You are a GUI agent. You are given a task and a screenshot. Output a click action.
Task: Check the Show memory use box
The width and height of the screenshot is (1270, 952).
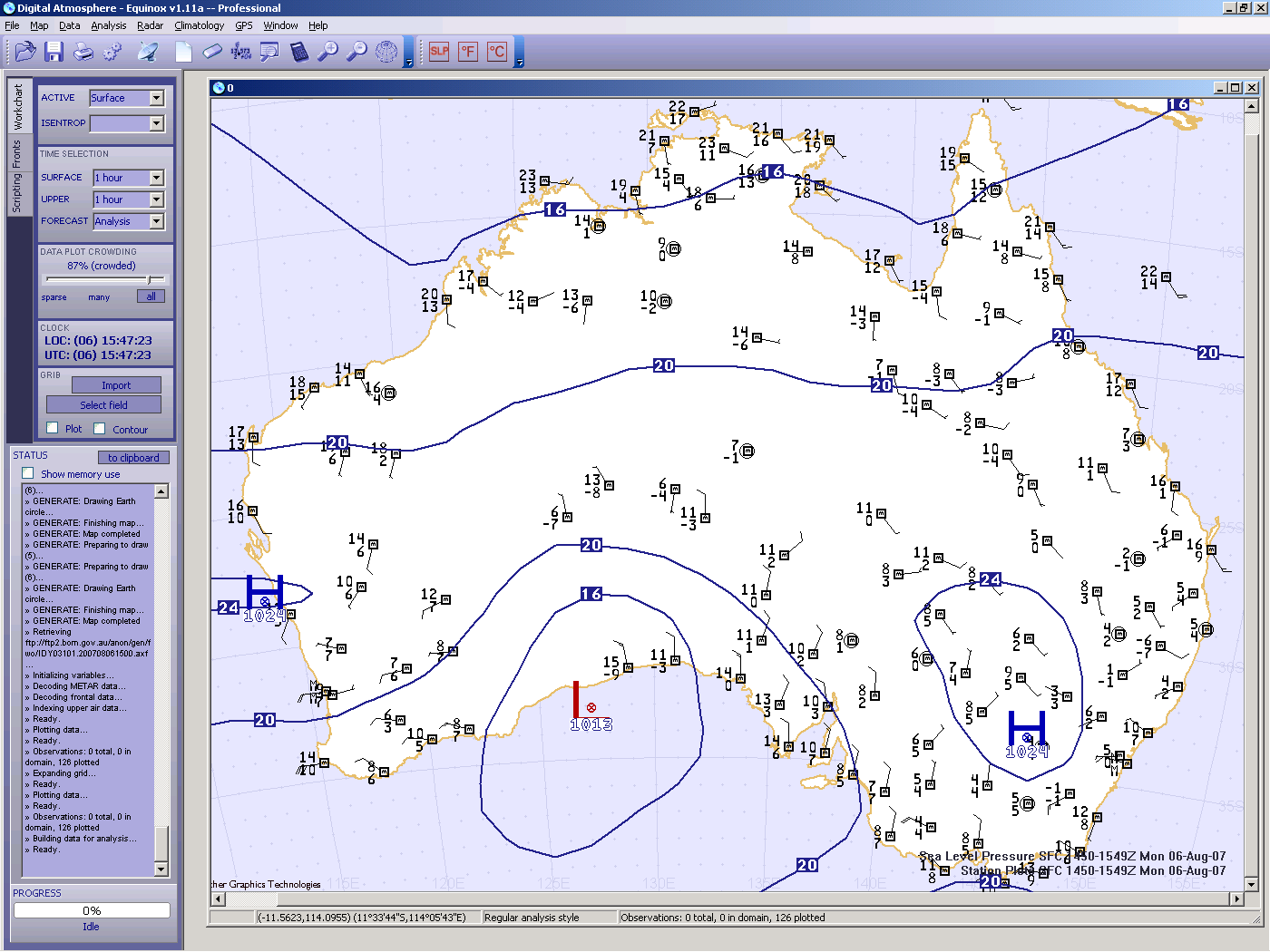(x=28, y=473)
